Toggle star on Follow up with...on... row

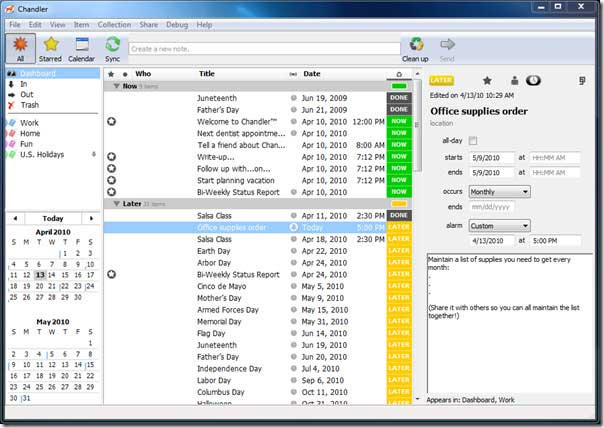[x=111, y=168]
